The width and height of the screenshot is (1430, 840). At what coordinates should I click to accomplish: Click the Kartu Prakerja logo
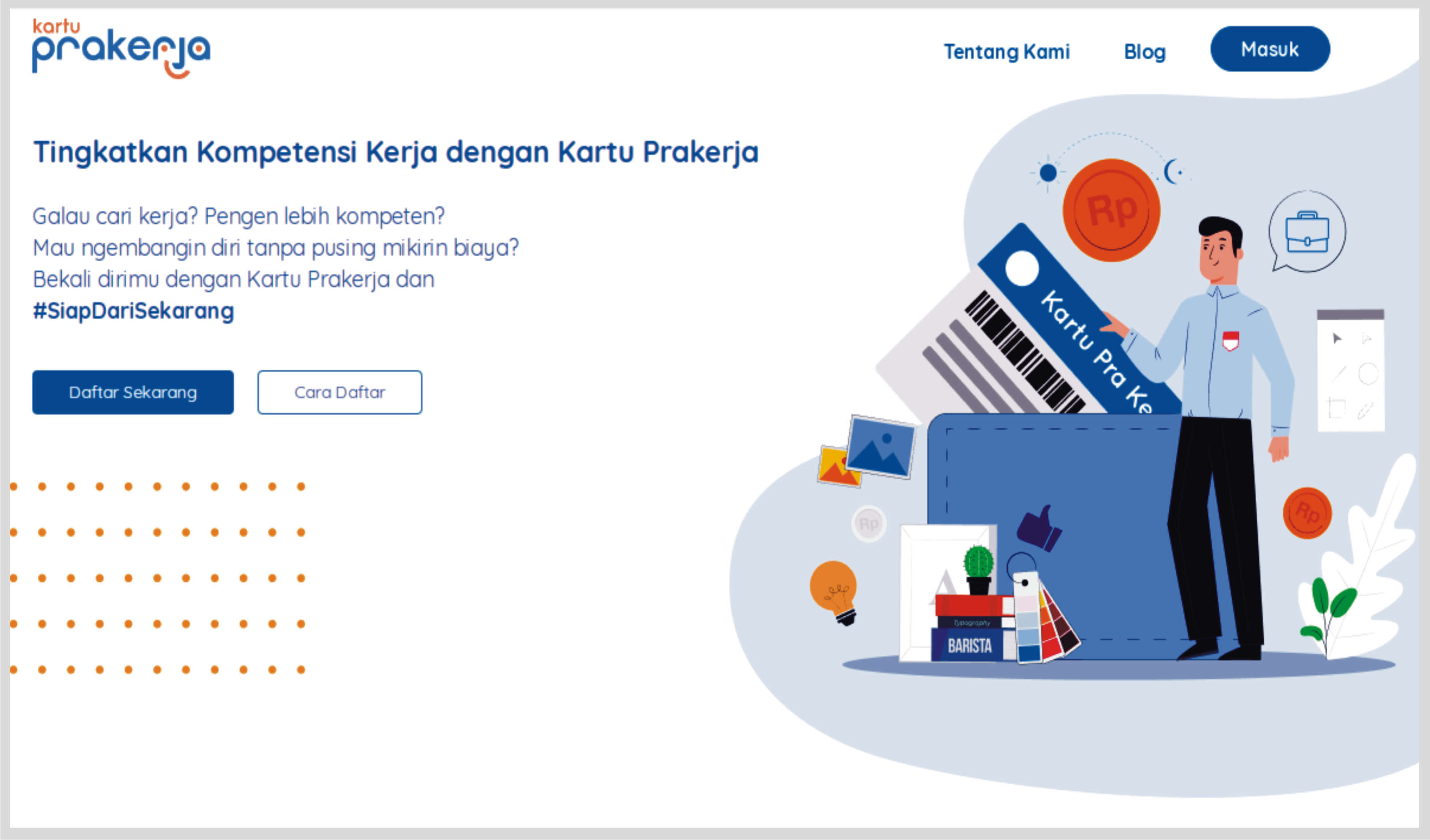[x=121, y=49]
